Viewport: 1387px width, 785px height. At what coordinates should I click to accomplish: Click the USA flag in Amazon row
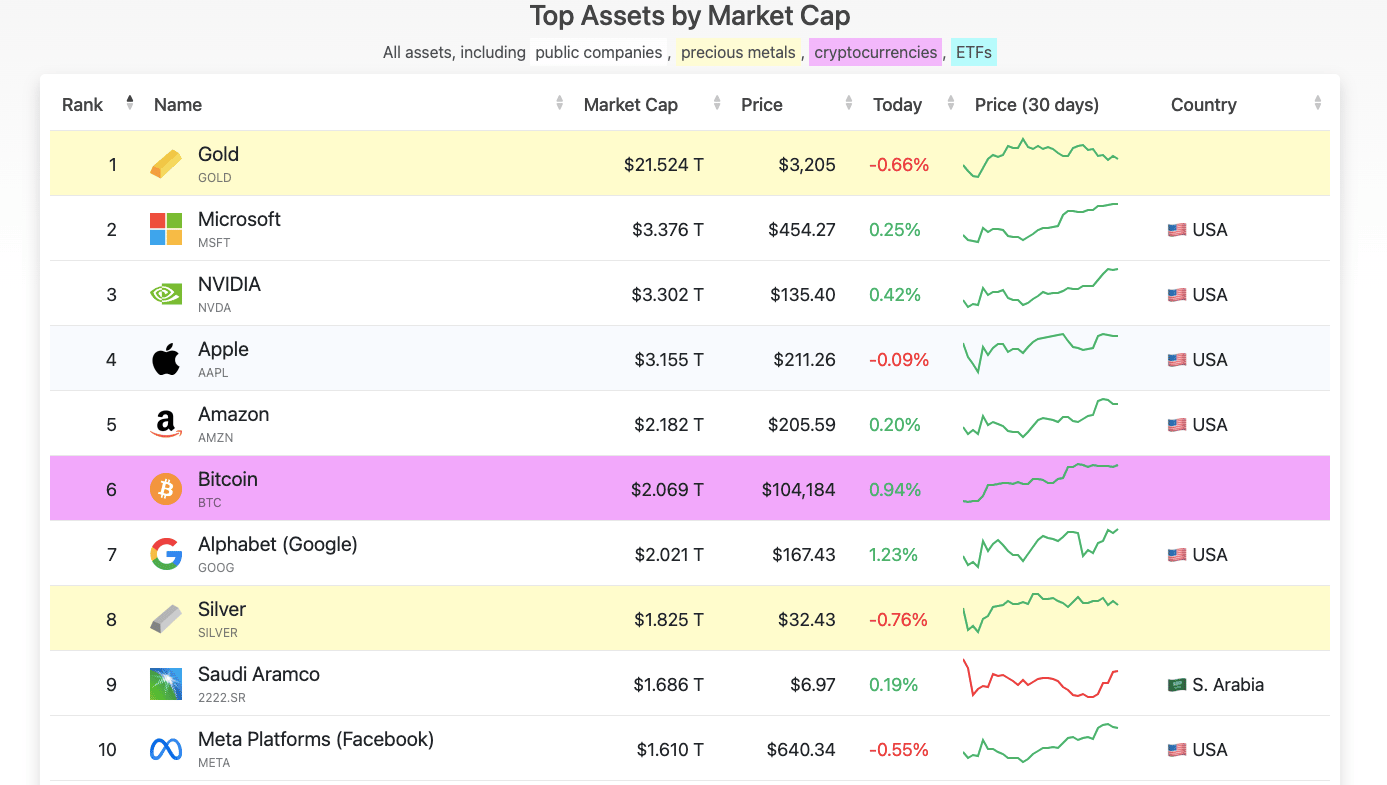tap(1177, 425)
